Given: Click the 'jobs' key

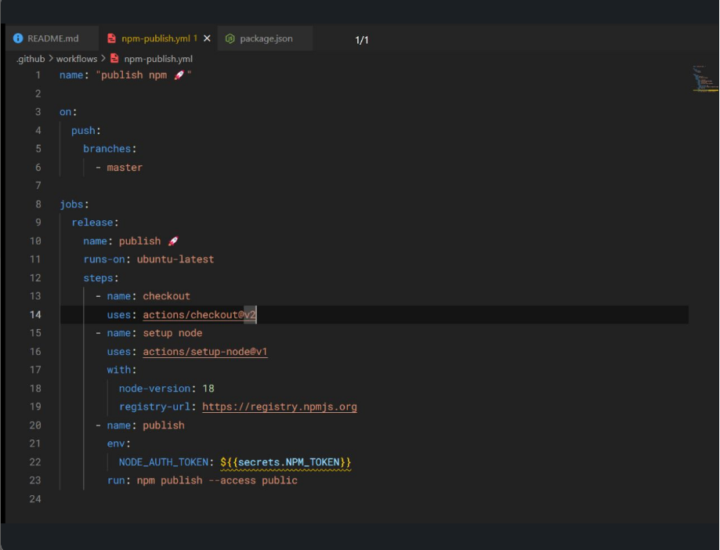Looking at the screenshot, I should click(x=71, y=204).
